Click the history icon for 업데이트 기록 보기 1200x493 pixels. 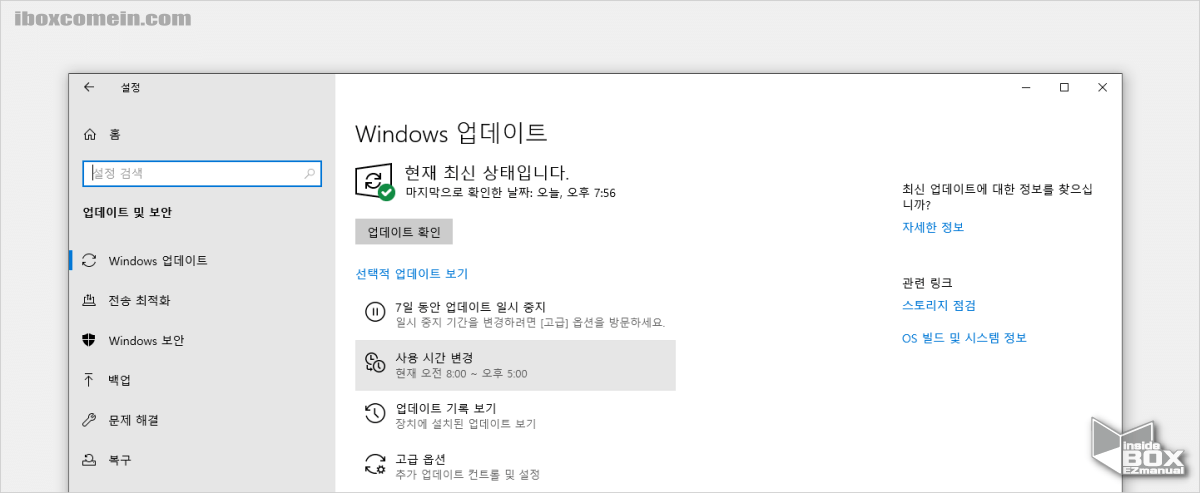coord(374,414)
